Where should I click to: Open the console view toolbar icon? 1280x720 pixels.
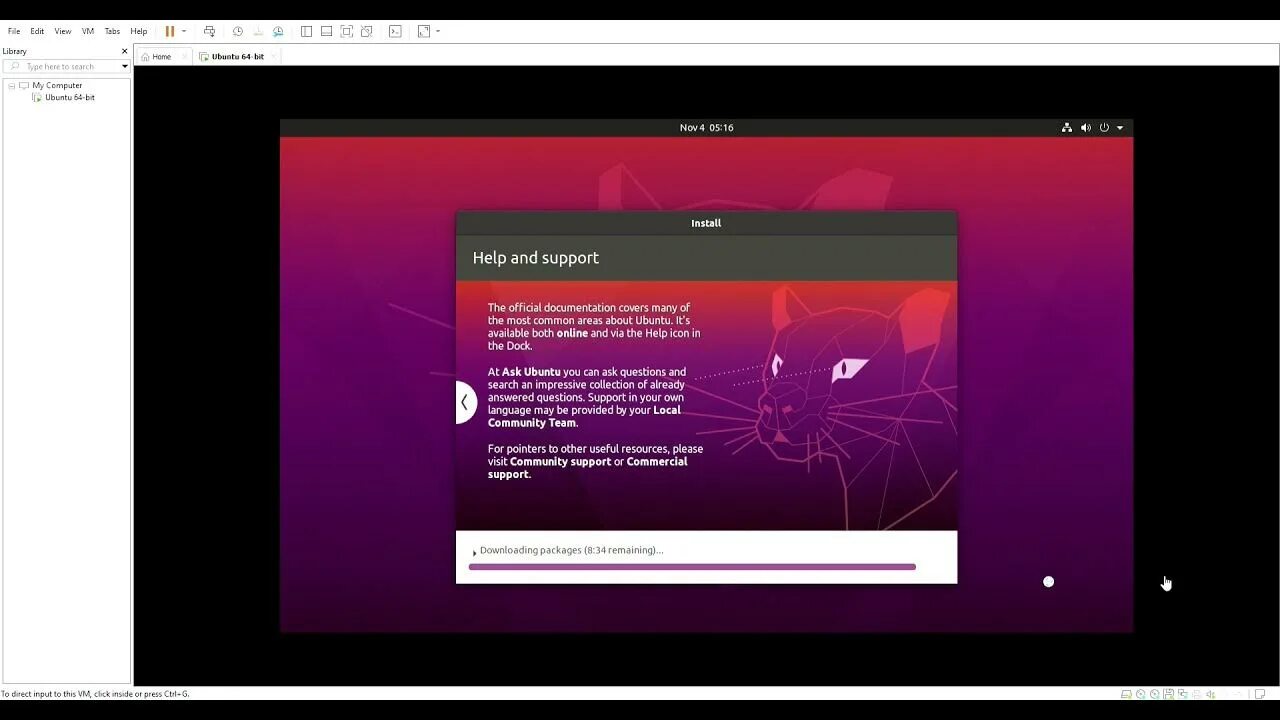(395, 31)
